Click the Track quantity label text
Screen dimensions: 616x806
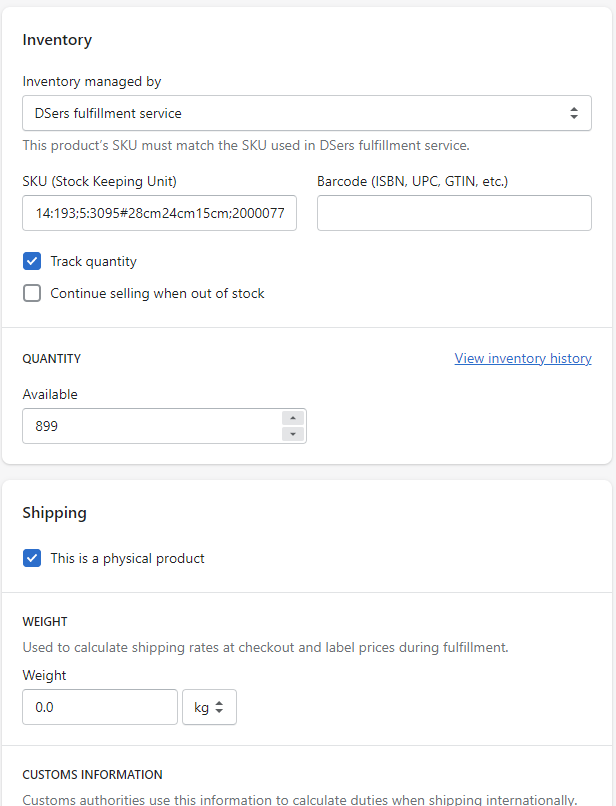[x=94, y=262]
